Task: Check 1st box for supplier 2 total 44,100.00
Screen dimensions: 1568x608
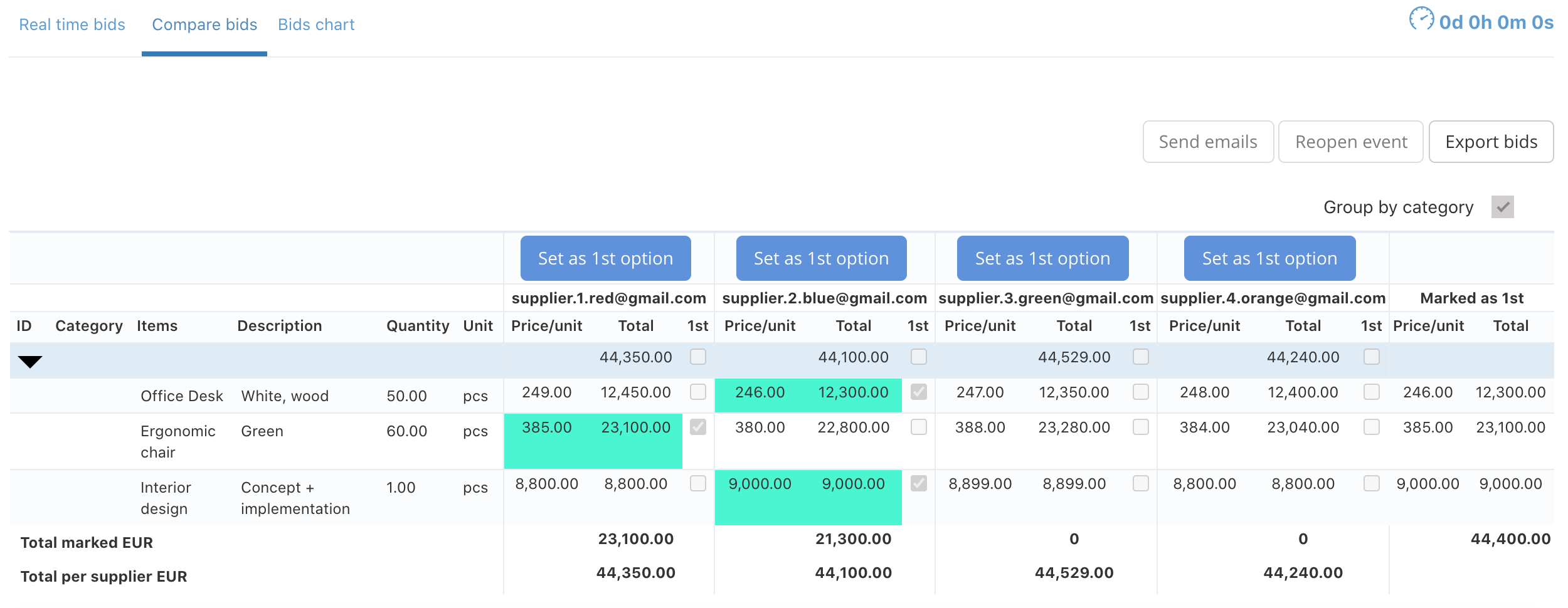Action: pos(919,357)
